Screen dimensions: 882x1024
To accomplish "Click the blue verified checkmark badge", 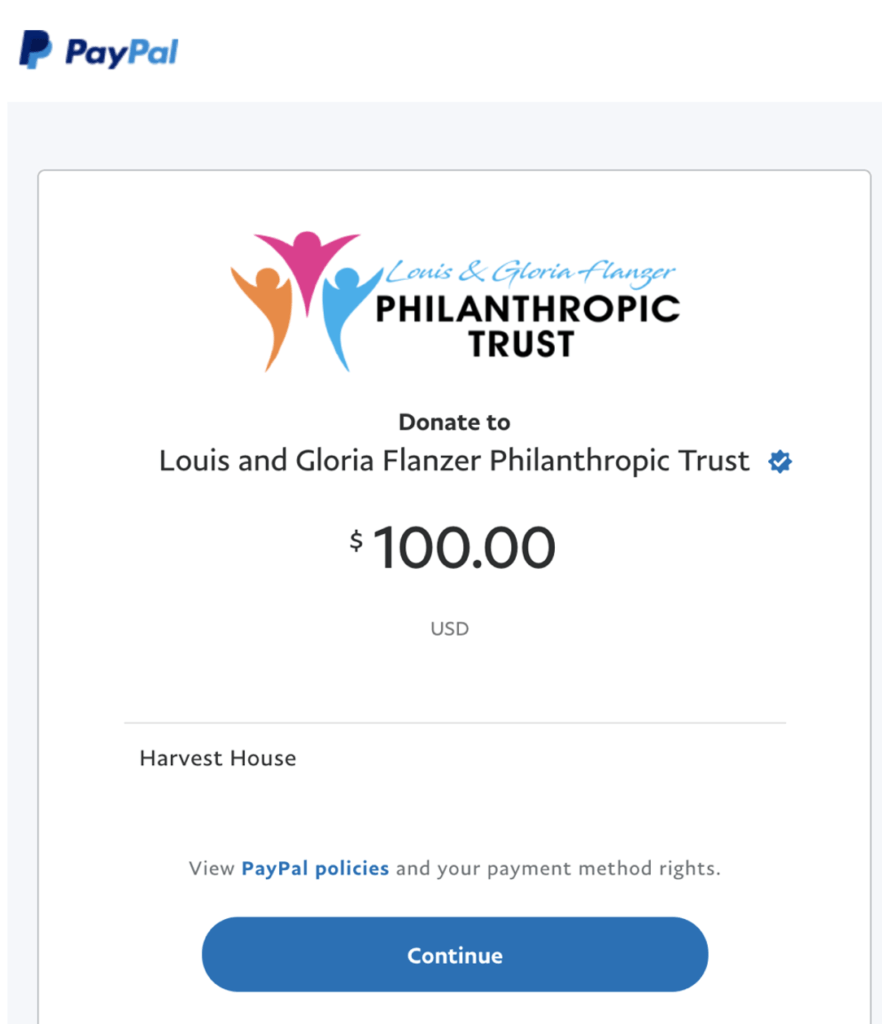I will click(x=780, y=462).
